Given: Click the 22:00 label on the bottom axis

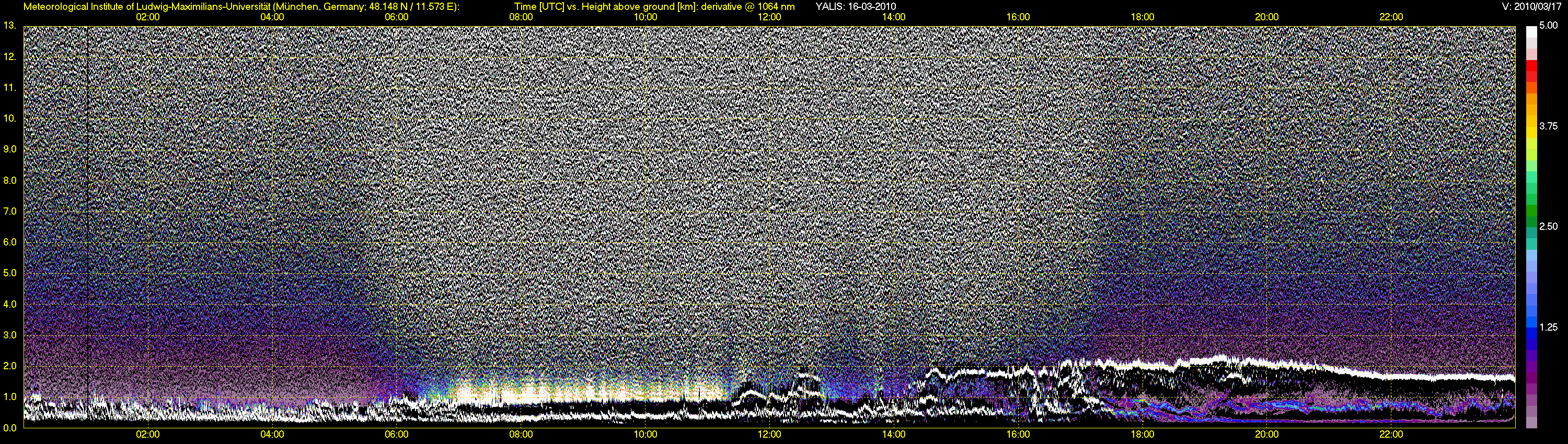Looking at the screenshot, I should point(1391,434).
